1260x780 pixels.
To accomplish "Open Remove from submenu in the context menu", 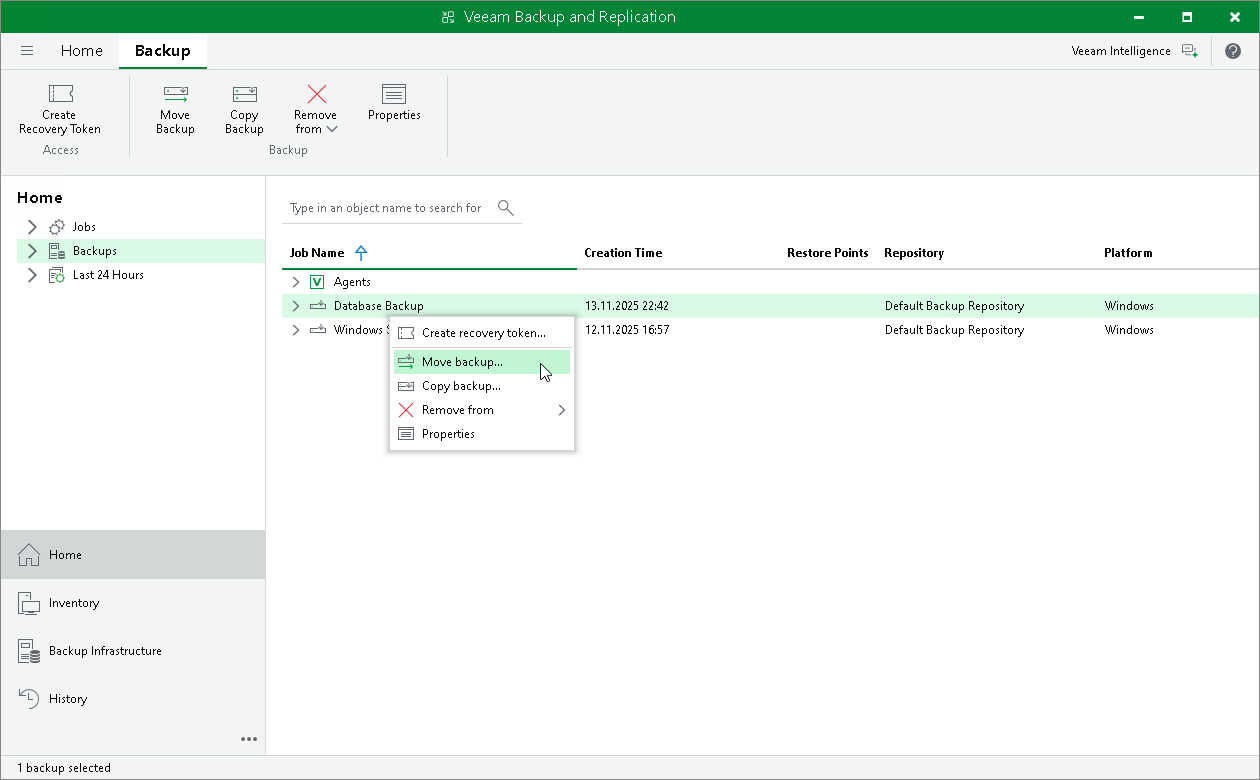I will (x=482, y=410).
